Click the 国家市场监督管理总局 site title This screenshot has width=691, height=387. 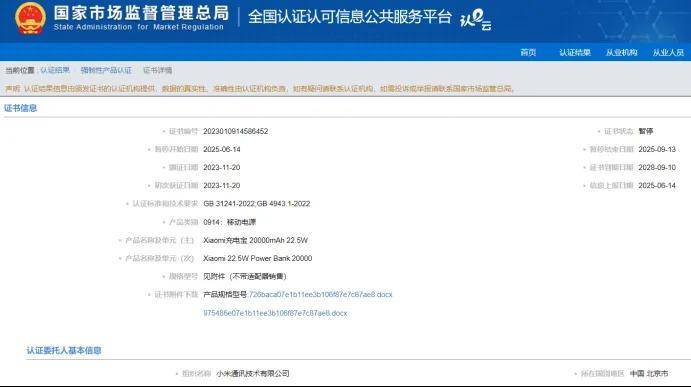click(x=141, y=13)
